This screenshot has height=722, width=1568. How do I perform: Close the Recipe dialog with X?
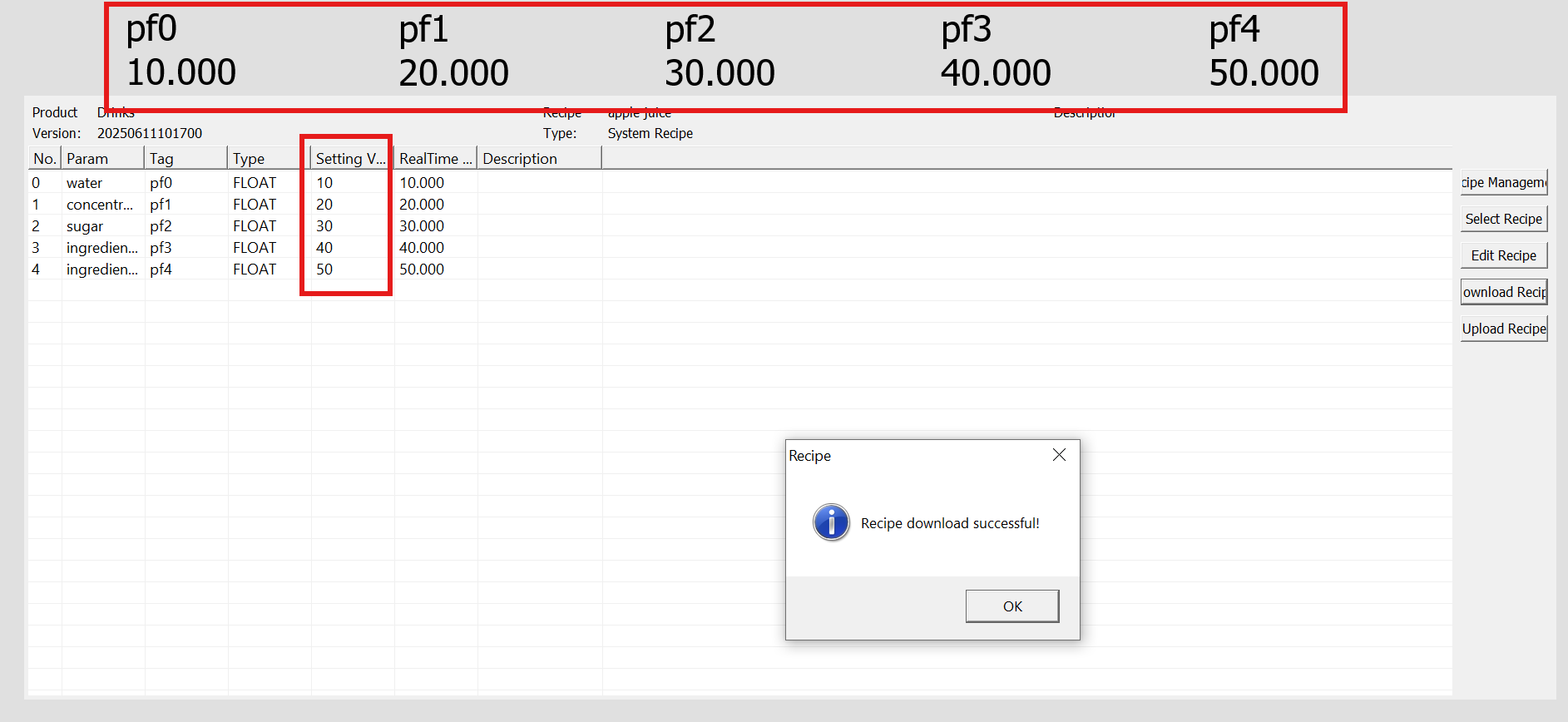tap(1059, 455)
